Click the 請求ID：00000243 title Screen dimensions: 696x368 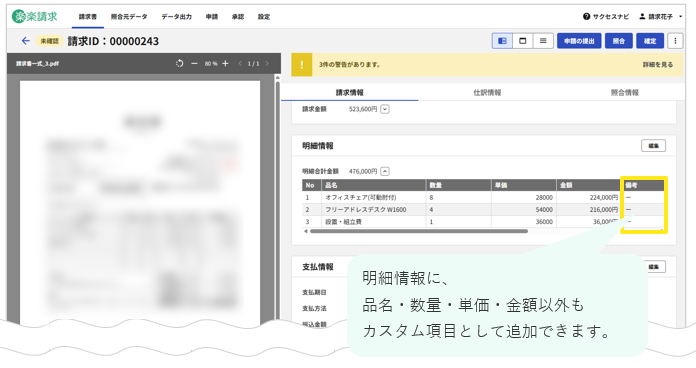113,41
